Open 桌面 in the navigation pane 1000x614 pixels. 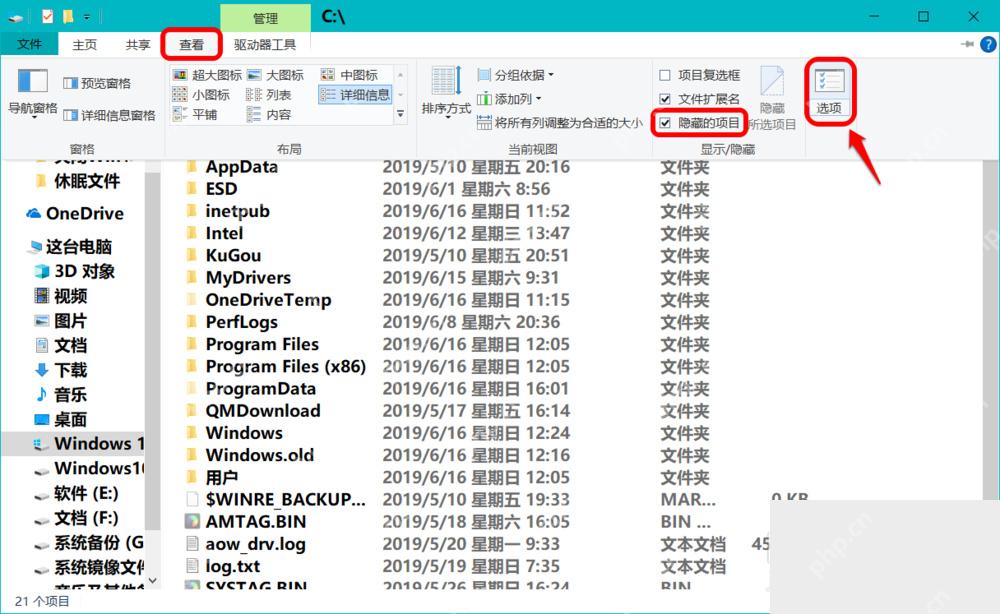click(x=61, y=420)
